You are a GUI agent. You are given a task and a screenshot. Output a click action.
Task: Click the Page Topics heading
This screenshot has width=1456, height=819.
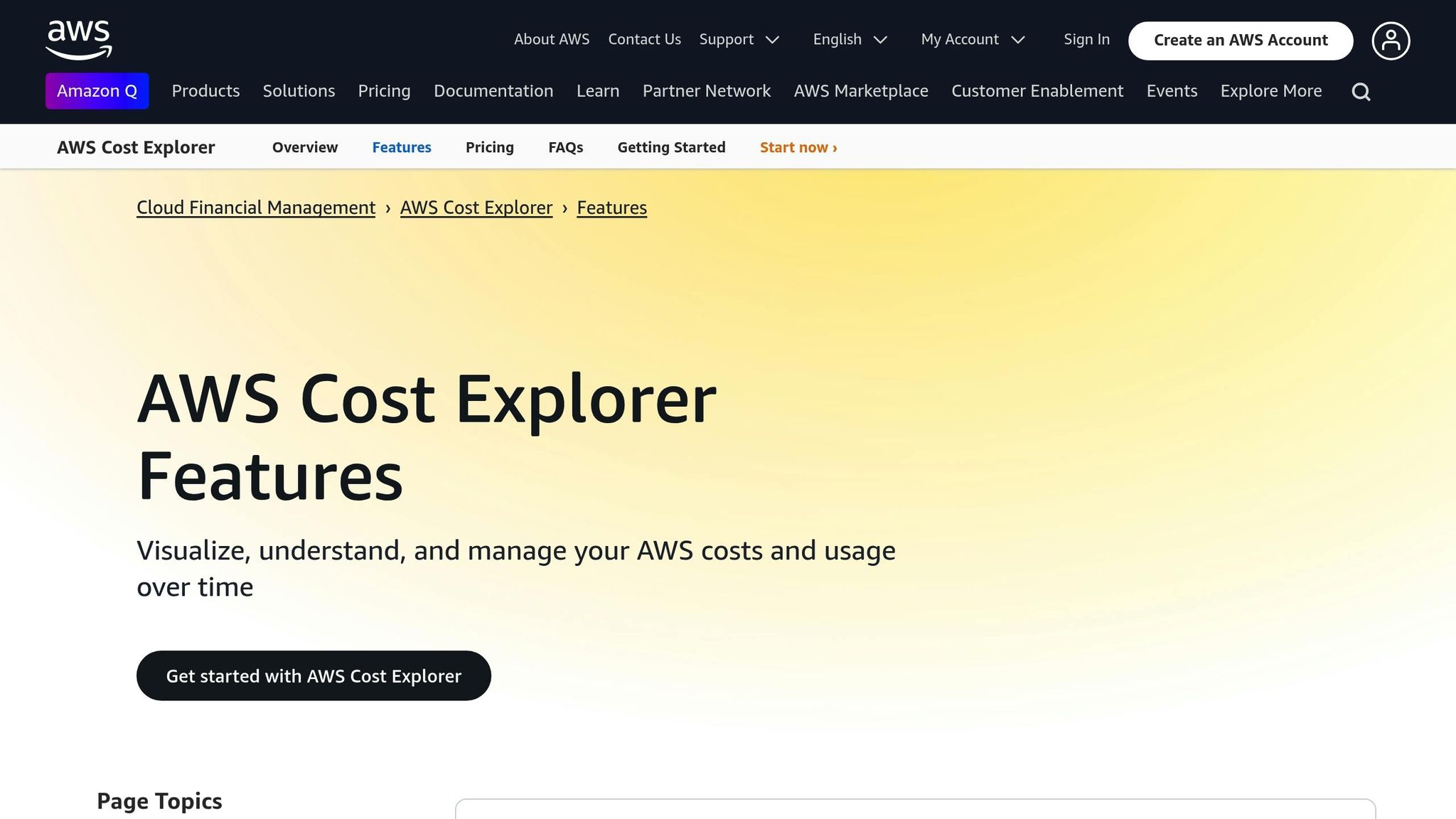(159, 801)
